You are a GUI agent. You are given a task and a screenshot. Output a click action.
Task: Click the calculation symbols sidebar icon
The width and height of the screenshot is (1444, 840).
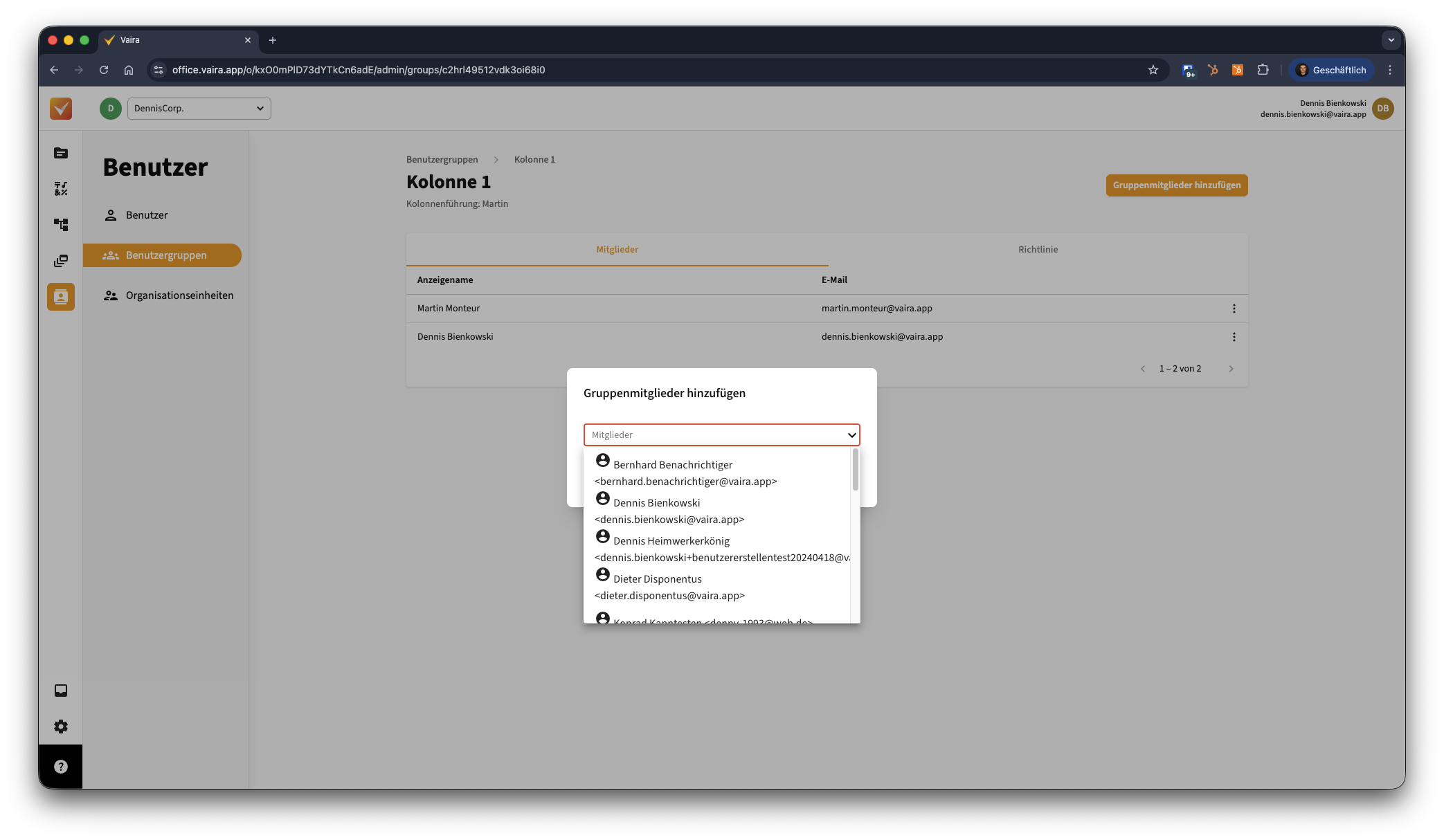tap(61, 189)
